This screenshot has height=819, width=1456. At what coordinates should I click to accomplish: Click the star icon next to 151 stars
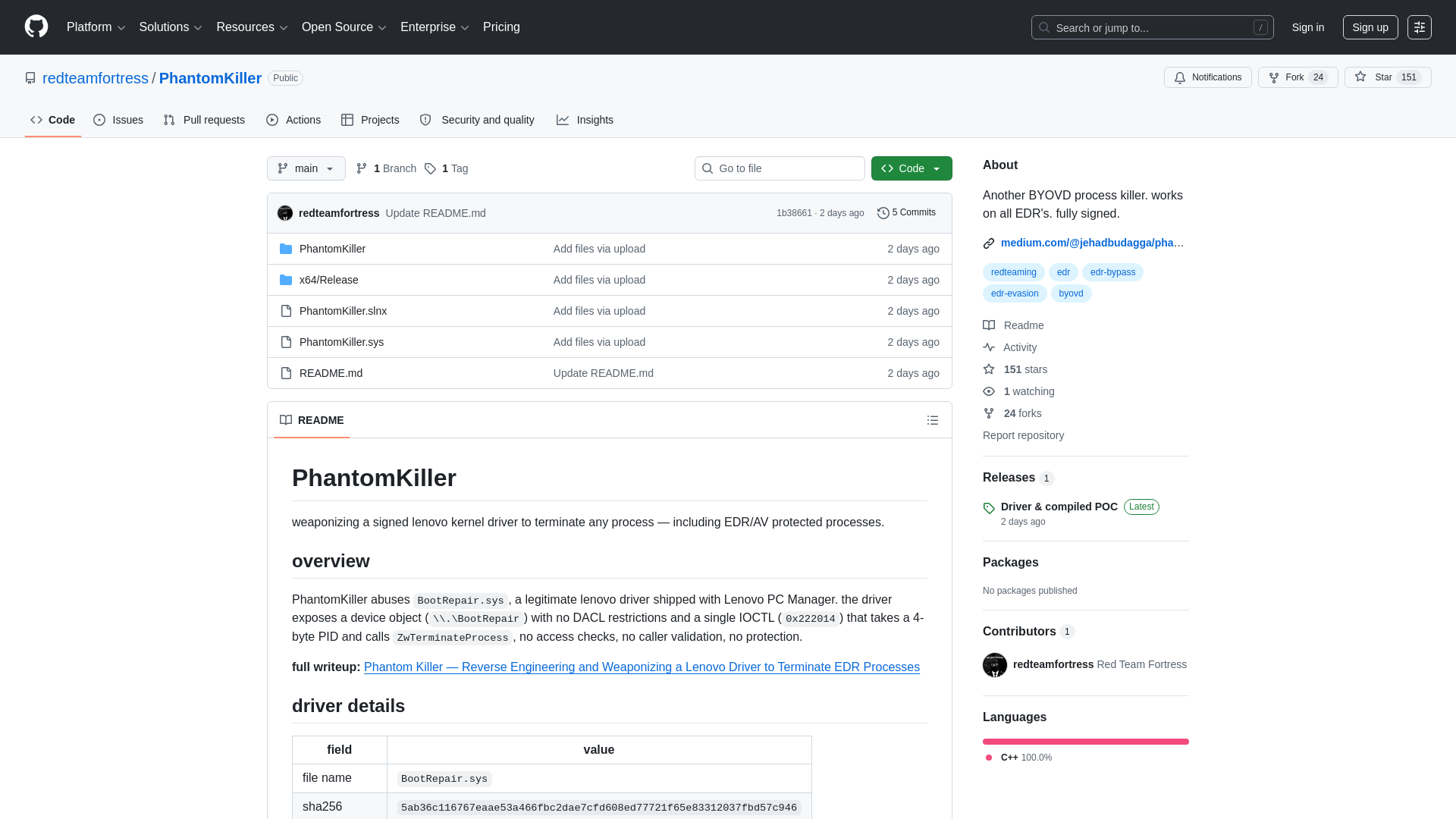pyautogui.click(x=989, y=369)
